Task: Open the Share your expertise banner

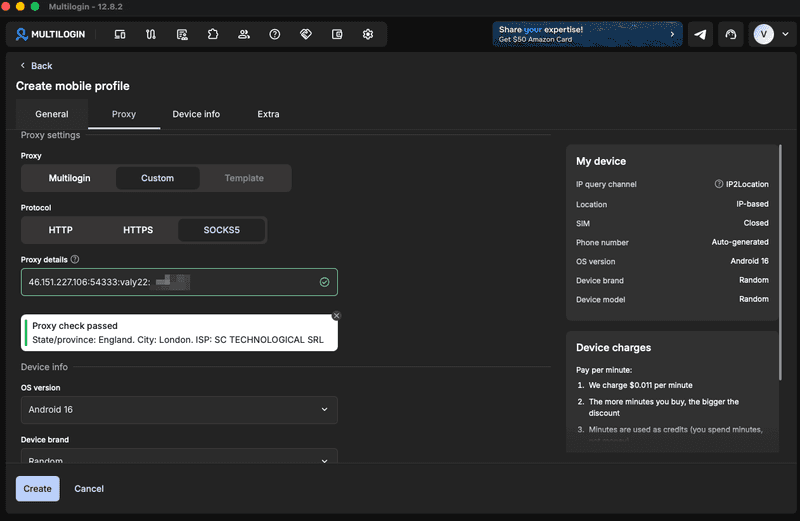Action: (x=587, y=34)
